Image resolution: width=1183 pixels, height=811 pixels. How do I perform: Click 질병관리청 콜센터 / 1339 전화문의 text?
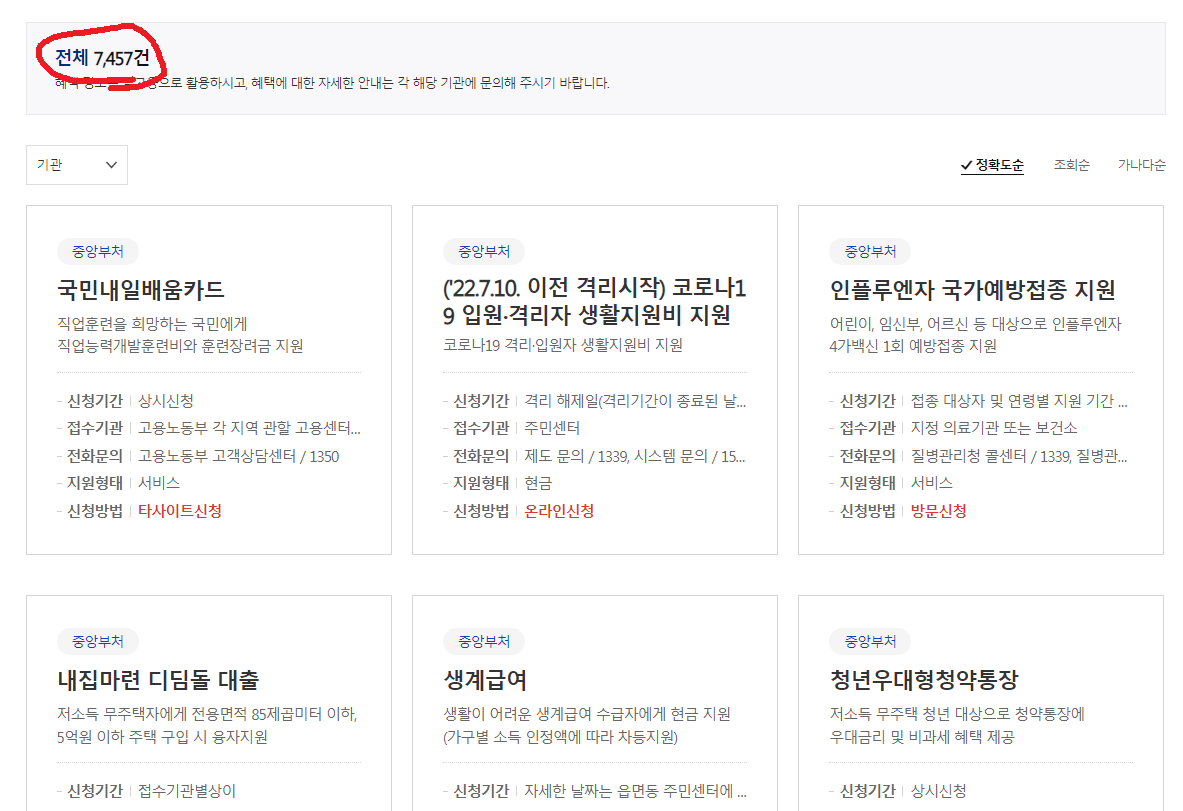pyautogui.click(x=1019, y=456)
